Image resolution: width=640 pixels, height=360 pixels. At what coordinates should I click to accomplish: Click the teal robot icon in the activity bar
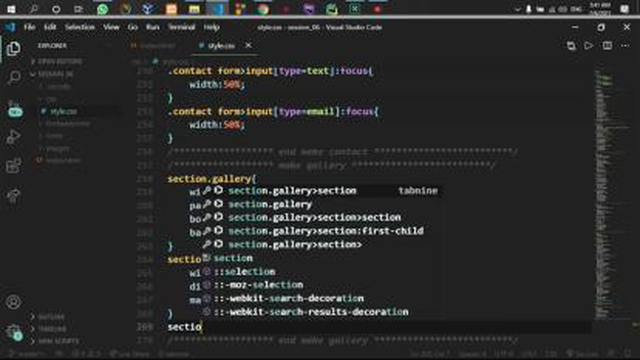(x=15, y=109)
